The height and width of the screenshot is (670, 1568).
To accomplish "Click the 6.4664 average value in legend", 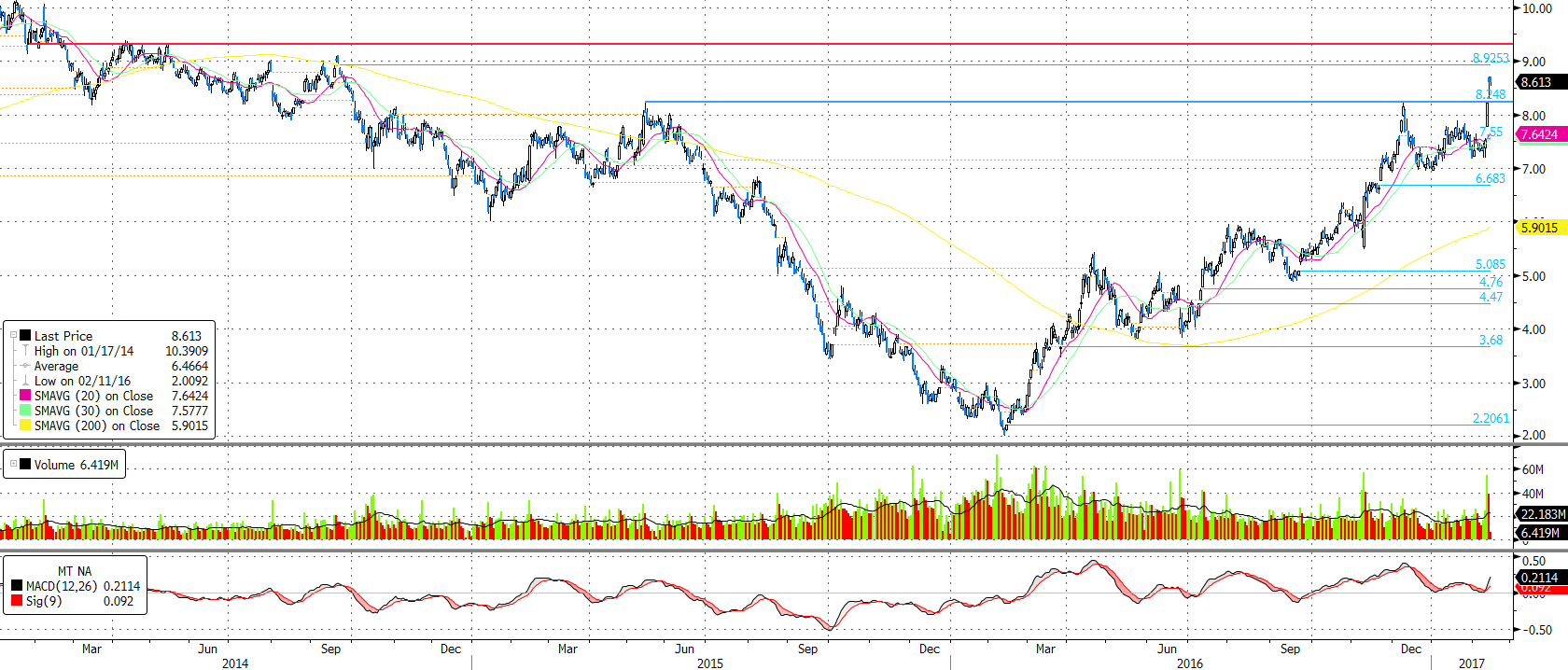I will pos(189,366).
